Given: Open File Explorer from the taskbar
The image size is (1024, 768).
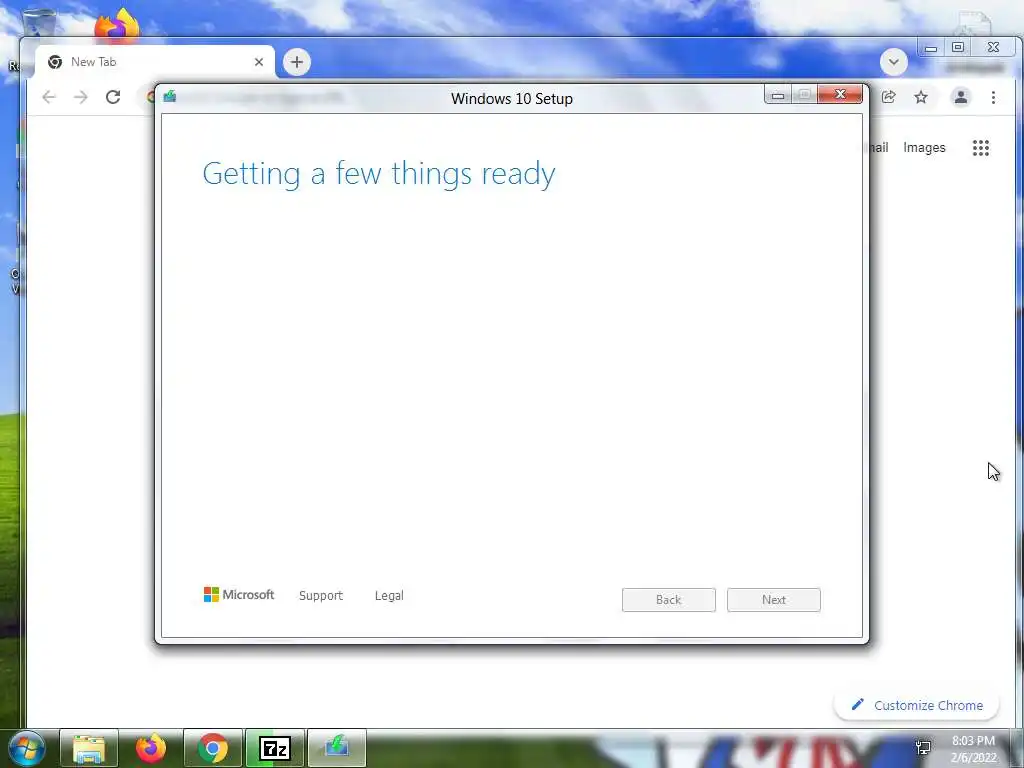Looking at the screenshot, I should tap(89, 748).
